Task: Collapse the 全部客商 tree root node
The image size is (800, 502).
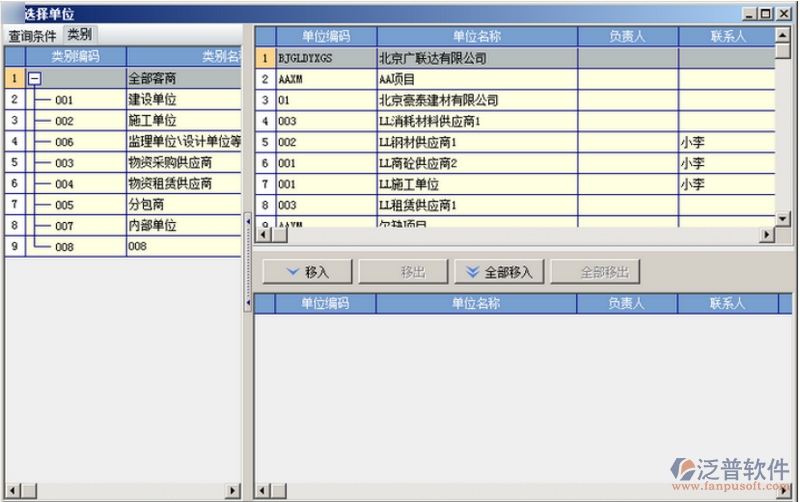Action: pyautogui.click(x=35, y=78)
